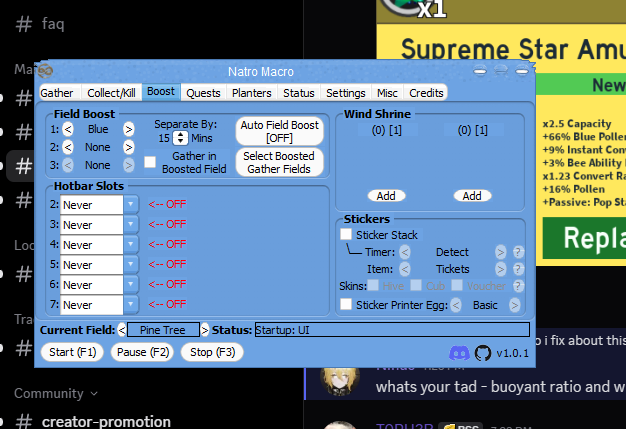Click Start (F1) button
Screen dimensions: 626x429
coord(72,352)
